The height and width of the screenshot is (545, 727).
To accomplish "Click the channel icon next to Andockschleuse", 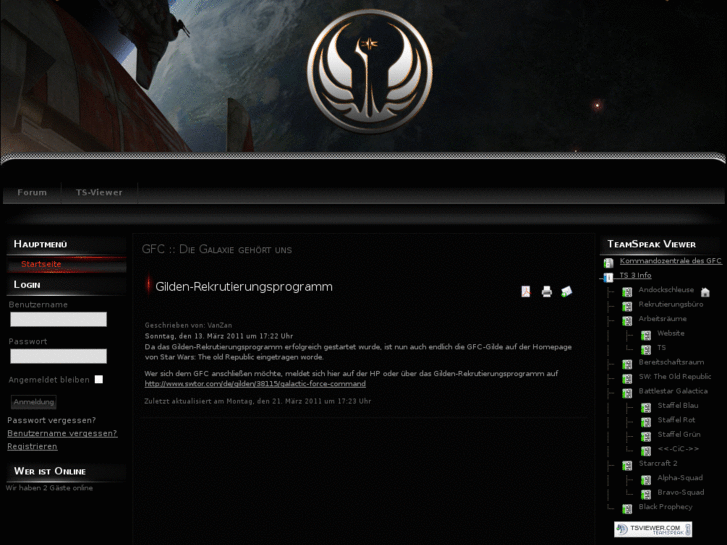I will [x=627, y=292].
